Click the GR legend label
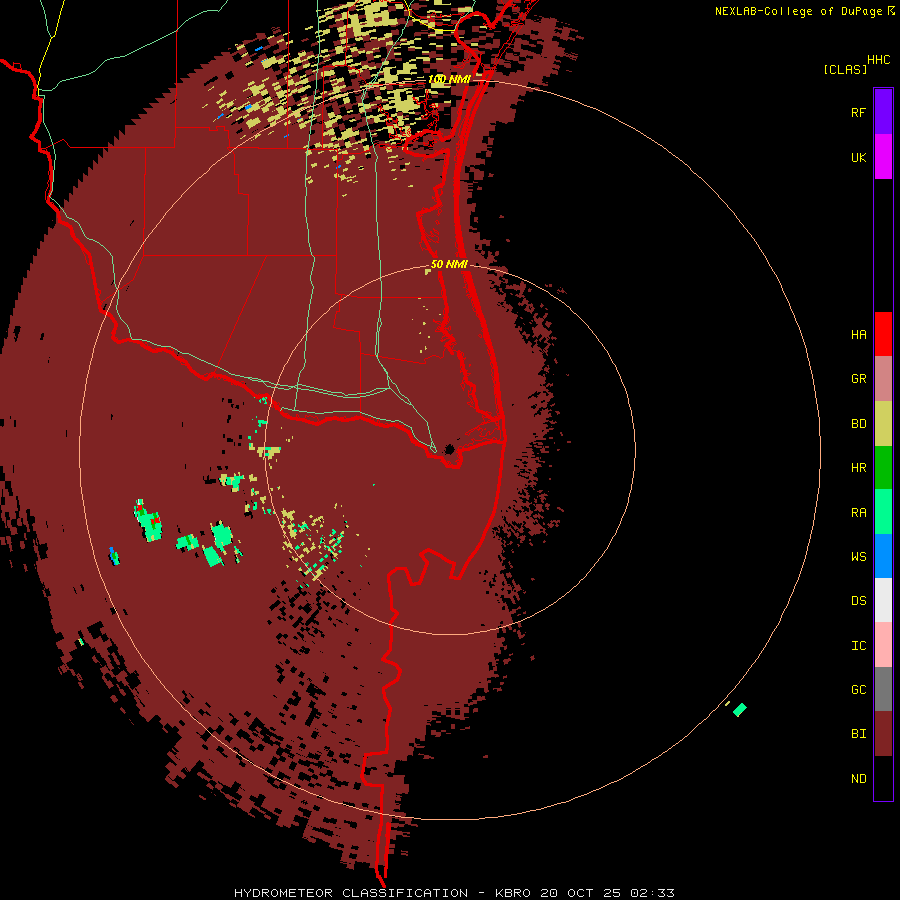This screenshot has width=900, height=900. coord(858,379)
